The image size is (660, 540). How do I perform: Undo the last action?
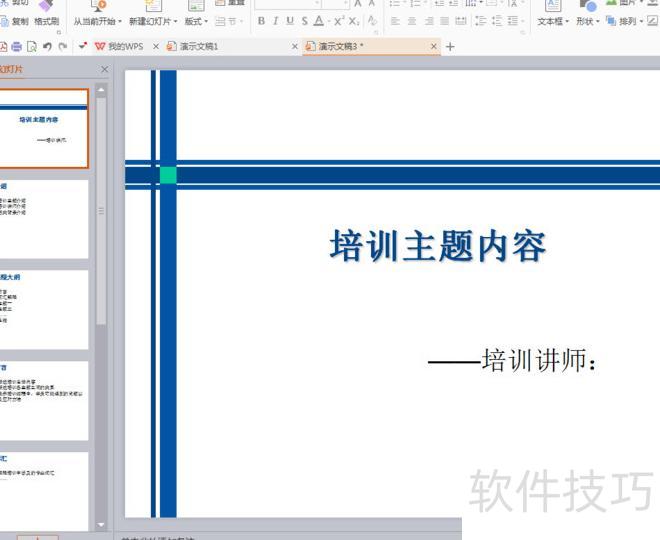[x=47, y=46]
